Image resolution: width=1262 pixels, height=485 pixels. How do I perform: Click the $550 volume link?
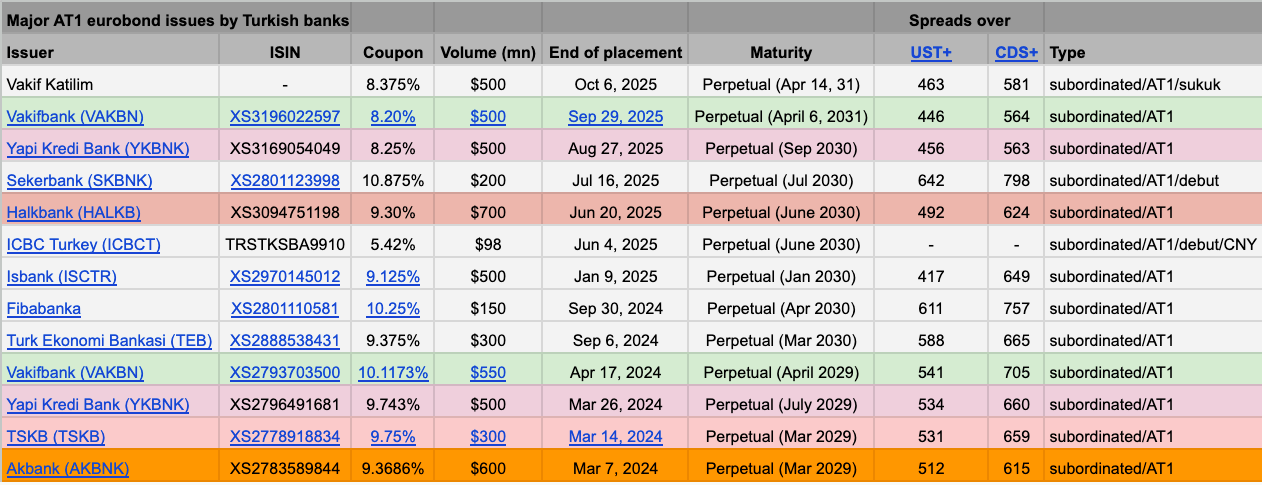[488, 373]
